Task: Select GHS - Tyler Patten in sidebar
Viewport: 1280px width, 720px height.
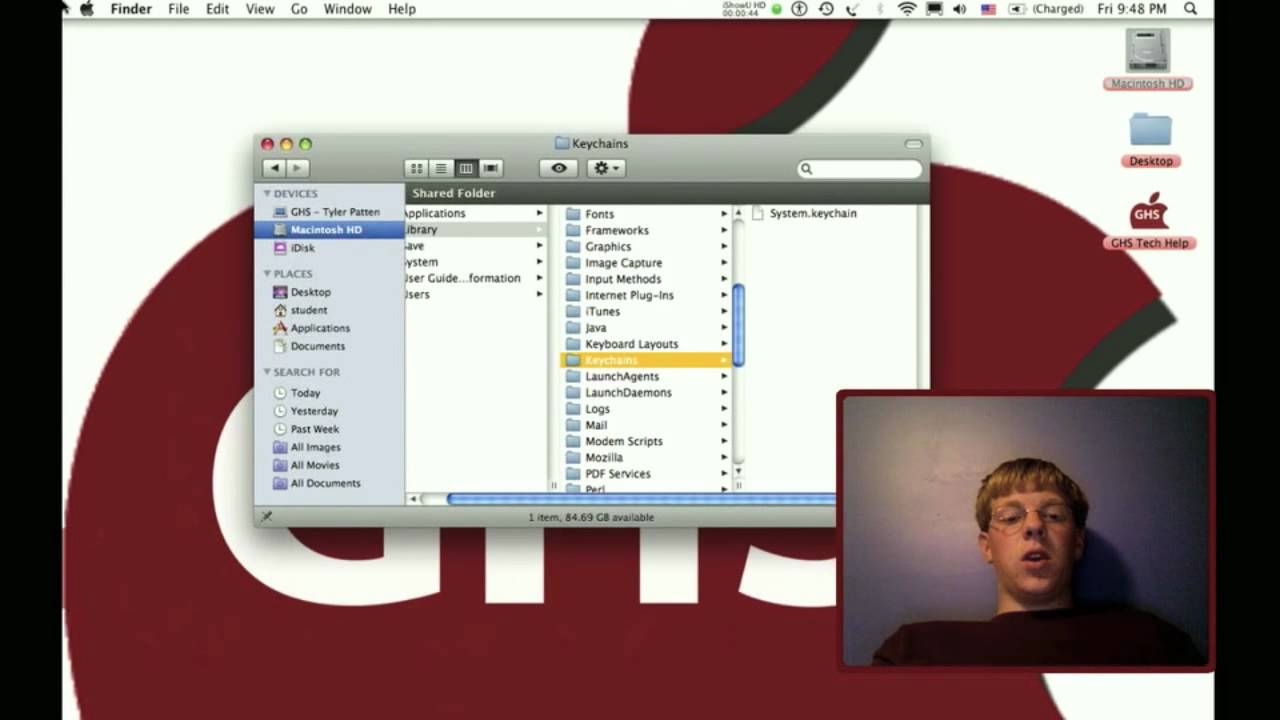Action: (x=329, y=212)
